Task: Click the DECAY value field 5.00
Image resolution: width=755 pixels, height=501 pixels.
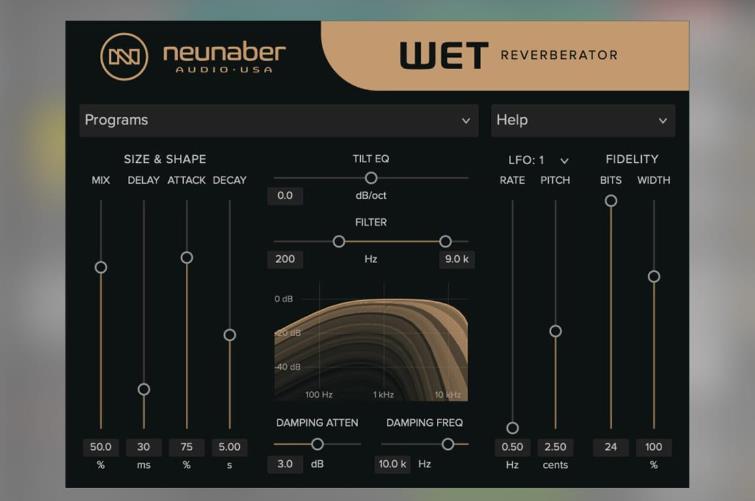Action: [230, 447]
